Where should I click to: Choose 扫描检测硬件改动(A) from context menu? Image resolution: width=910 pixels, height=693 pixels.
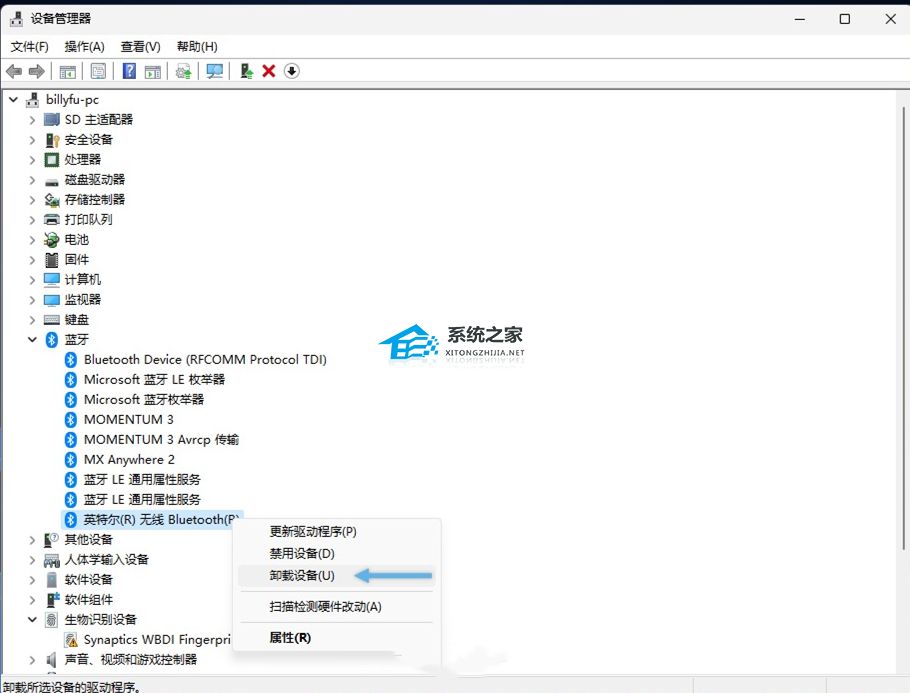tap(337, 607)
